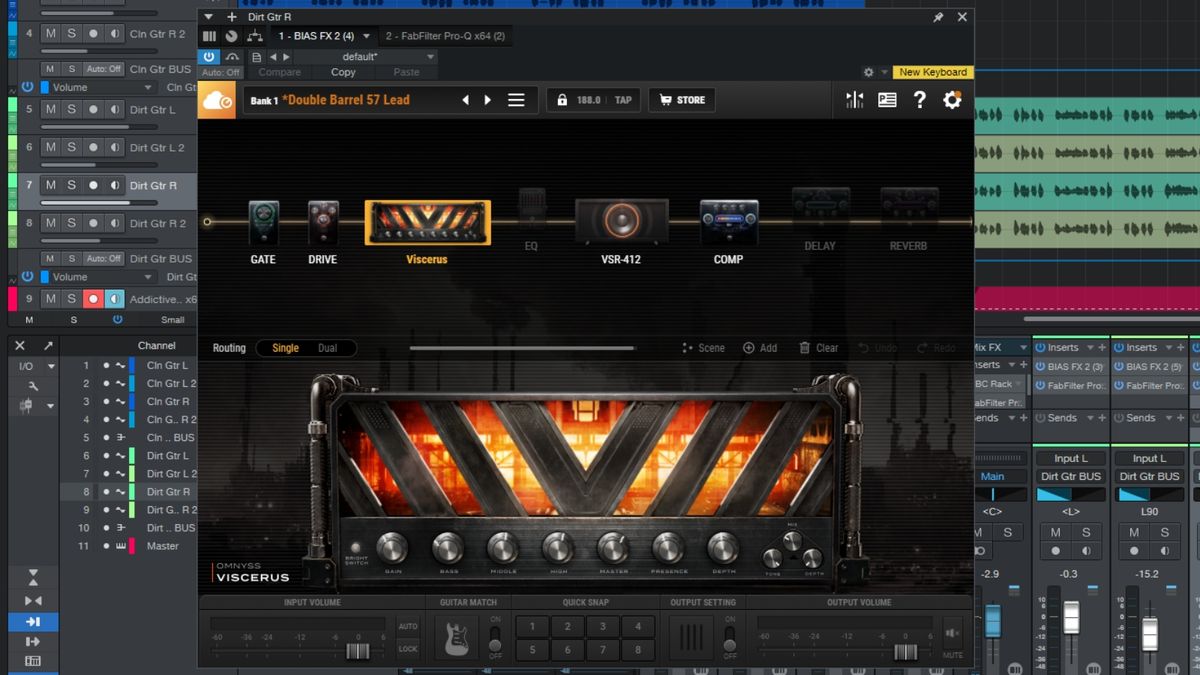
Task: Select the Viscerus amp in signal chain
Action: [x=428, y=222]
